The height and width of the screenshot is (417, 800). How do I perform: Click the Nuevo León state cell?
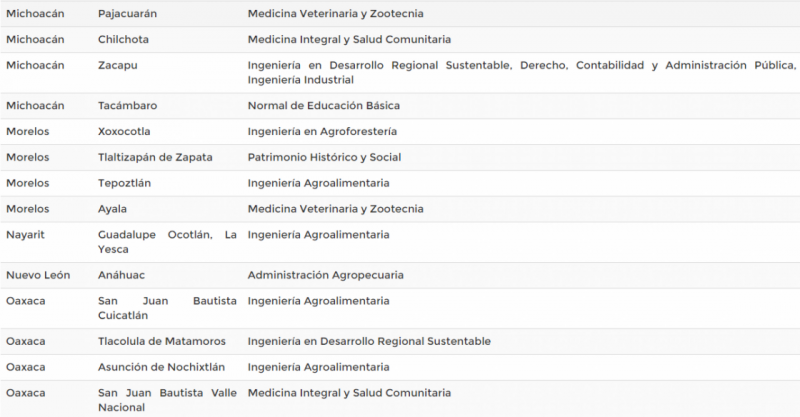tap(40, 275)
